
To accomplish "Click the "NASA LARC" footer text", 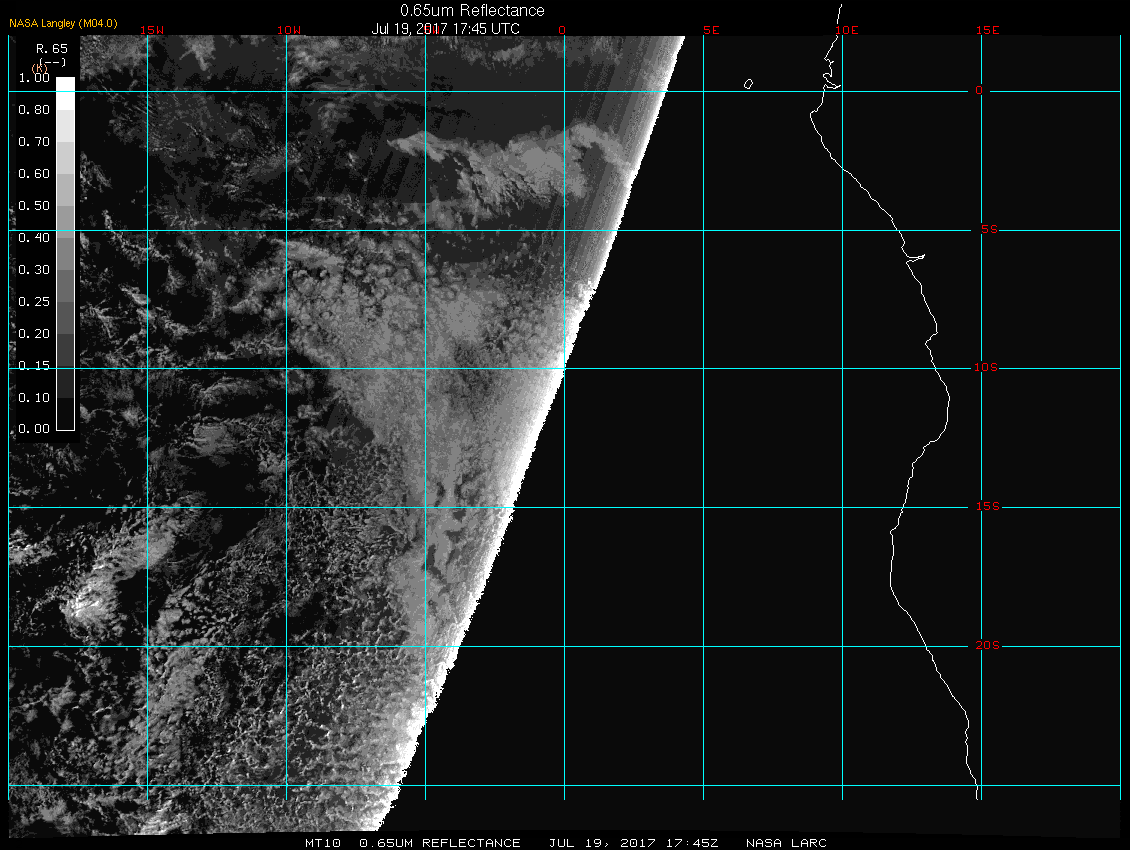I will (x=786, y=843).
